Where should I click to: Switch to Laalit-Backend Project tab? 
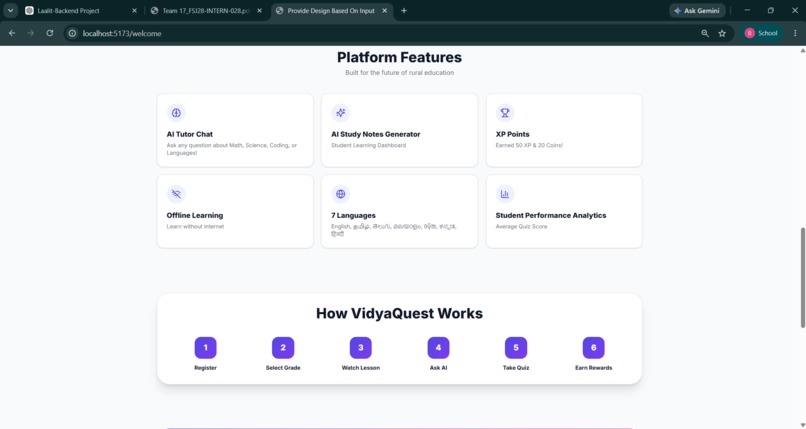[81, 11]
